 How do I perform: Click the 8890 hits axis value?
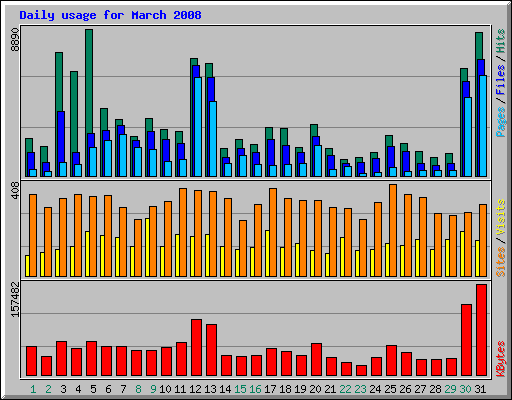(15, 39)
